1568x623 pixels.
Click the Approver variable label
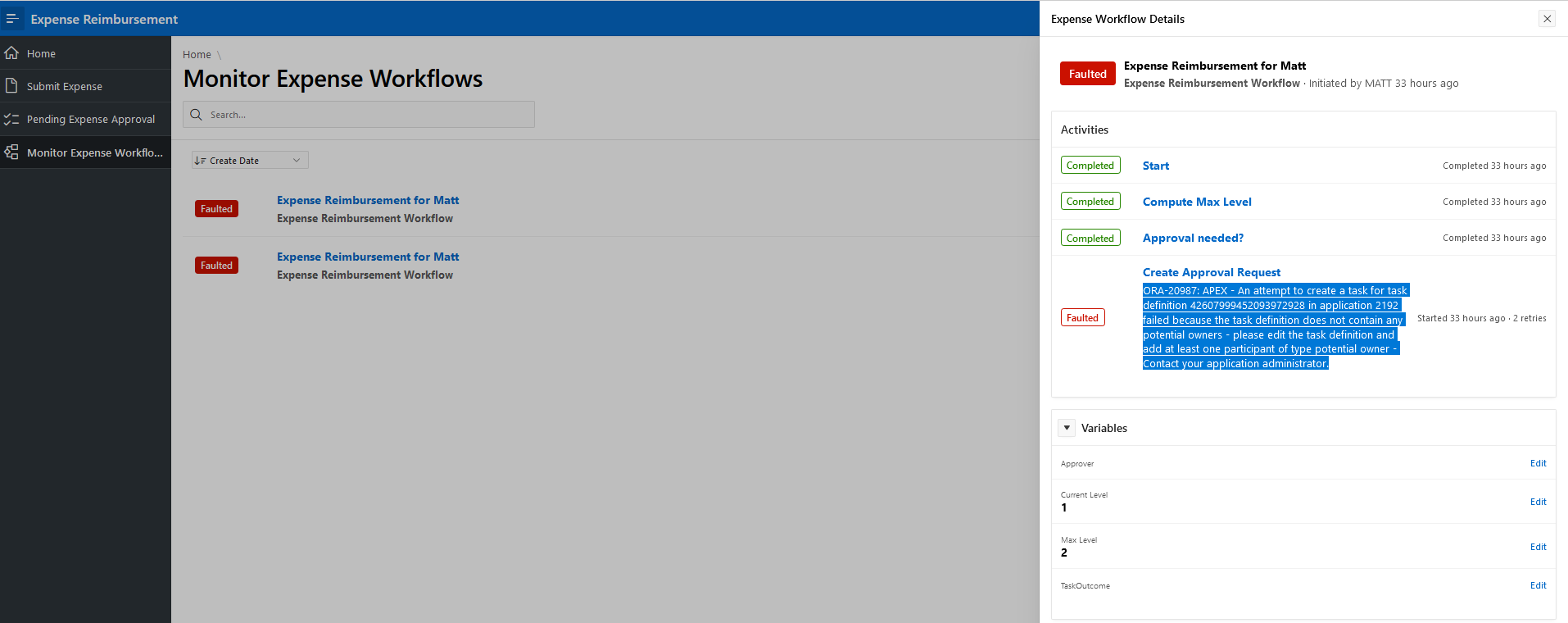pos(1076,464)
